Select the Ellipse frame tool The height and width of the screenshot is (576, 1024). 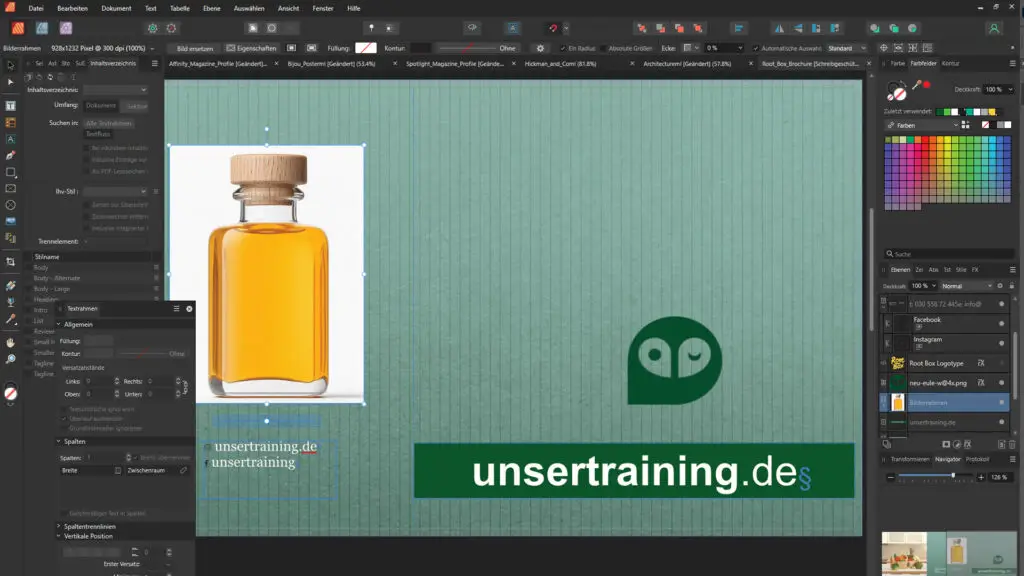(10, 205)
